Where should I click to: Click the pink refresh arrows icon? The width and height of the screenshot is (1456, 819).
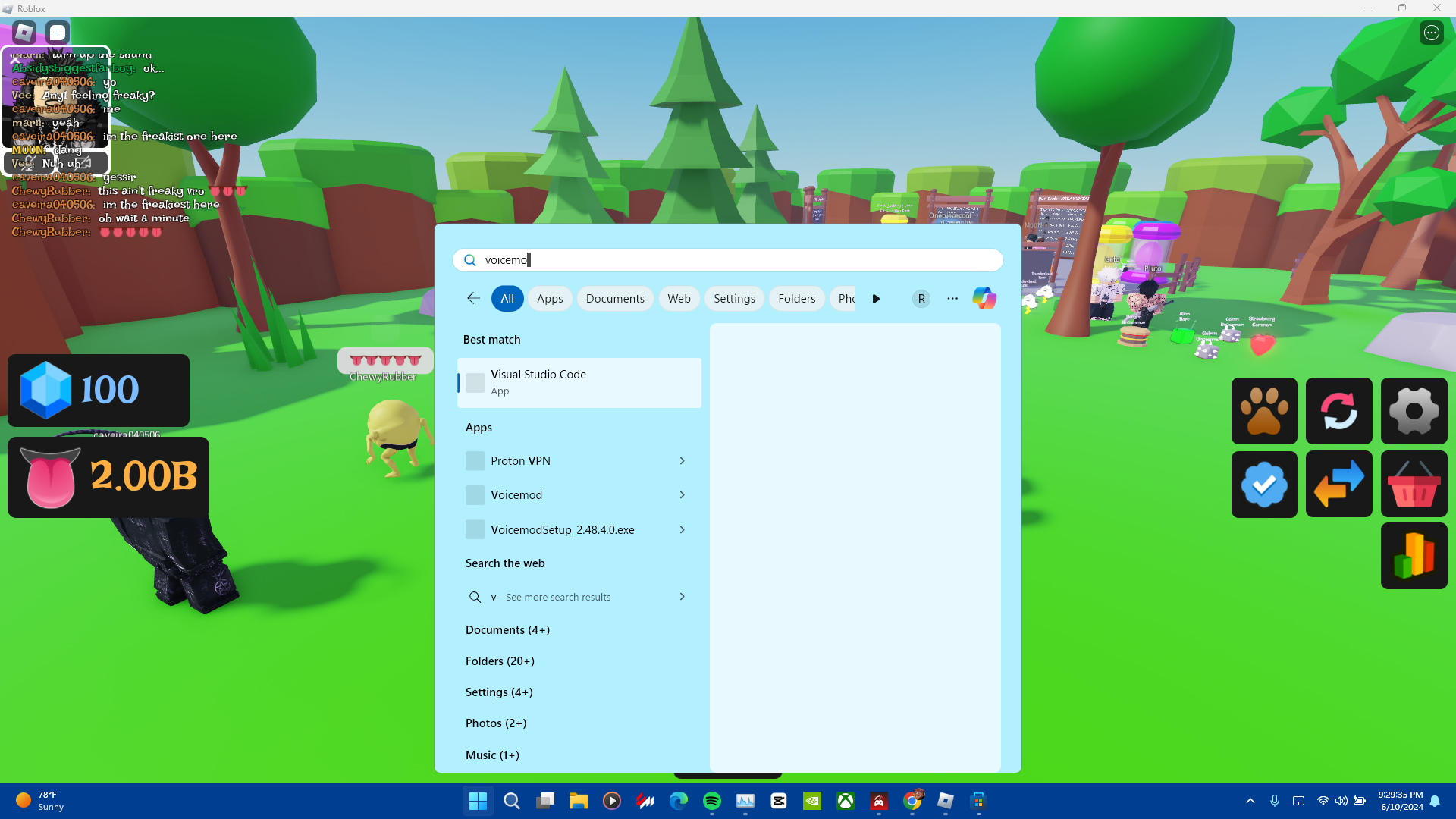click(x=1338, y=411)
